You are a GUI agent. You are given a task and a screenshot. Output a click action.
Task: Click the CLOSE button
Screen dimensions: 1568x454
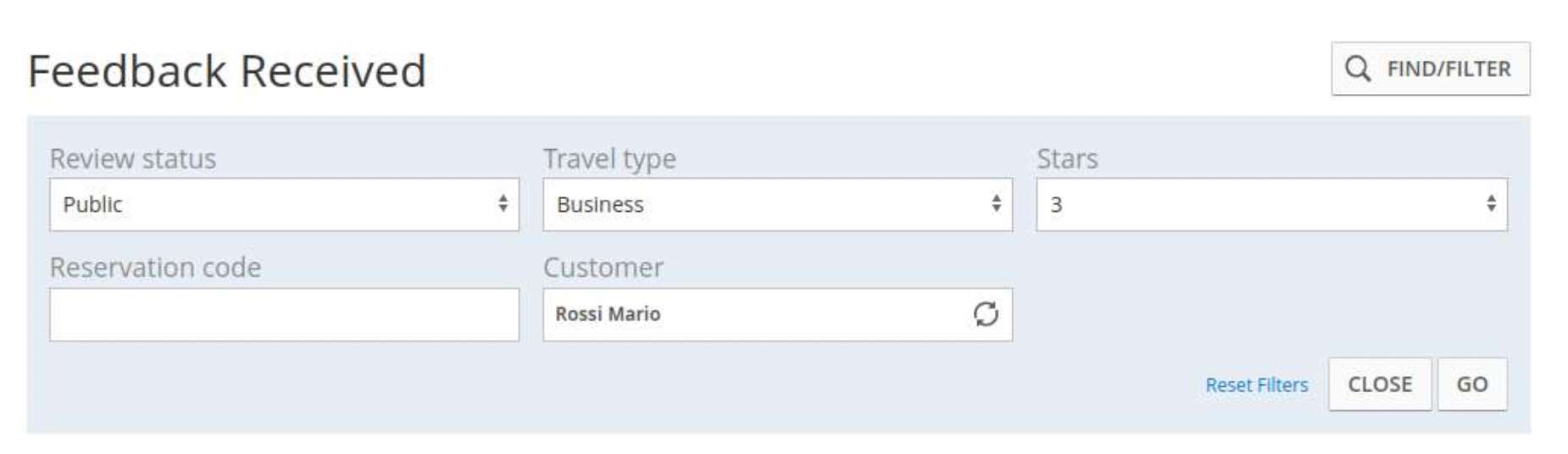tap(1380, 385)
